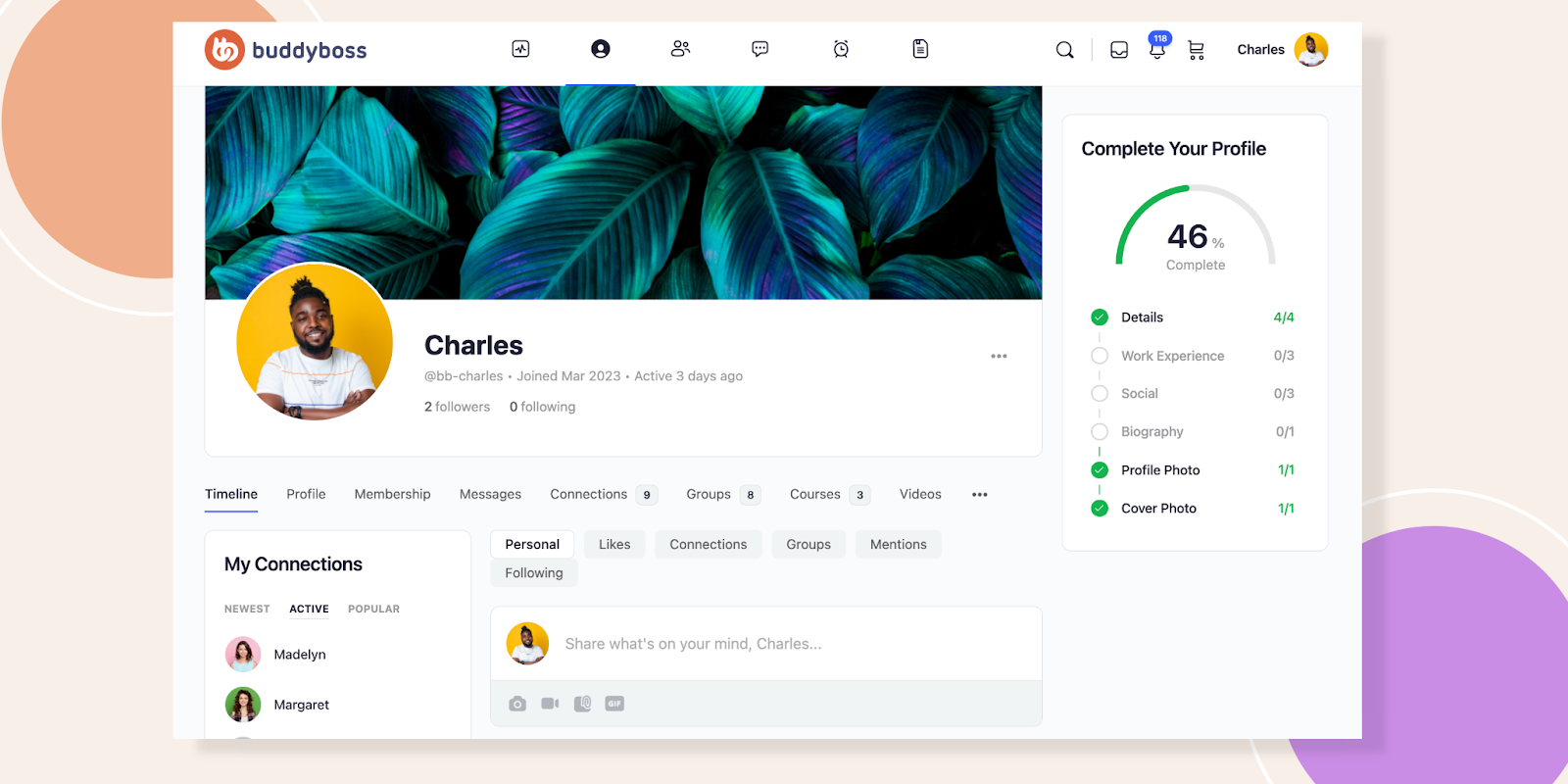Screen dimensions: 1568x784
Task: Open Work Experience incomplete step circle
Action: [x=1100, y=356]
